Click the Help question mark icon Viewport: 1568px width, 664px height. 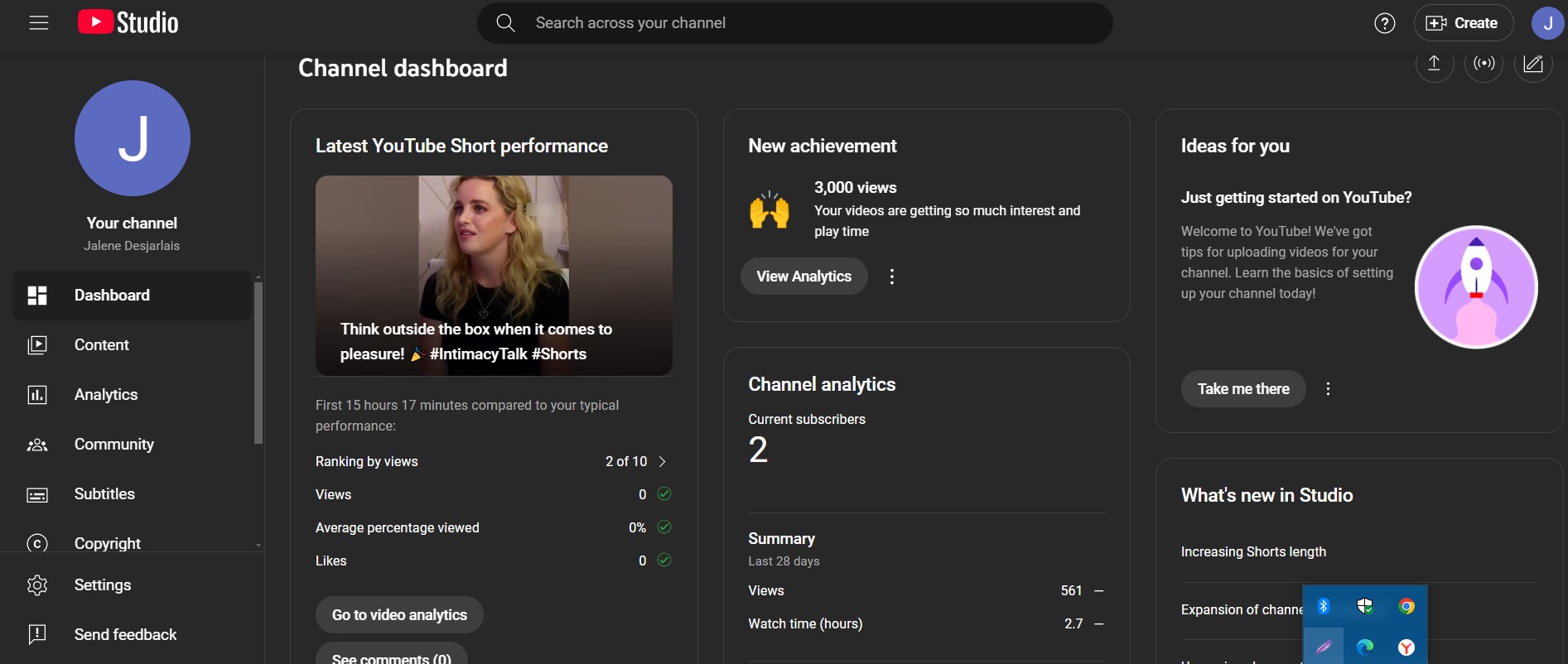pyautogui.click(x=1384, y=23)
